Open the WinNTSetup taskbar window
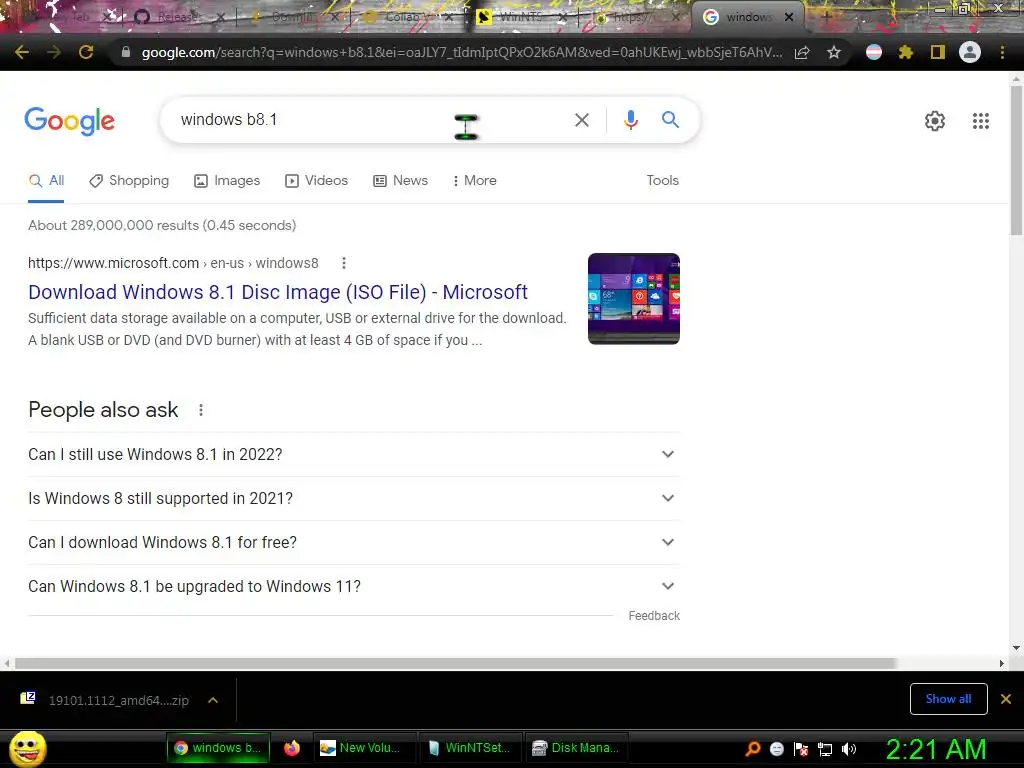This screenshot has height=768, width=1024. 470,748
